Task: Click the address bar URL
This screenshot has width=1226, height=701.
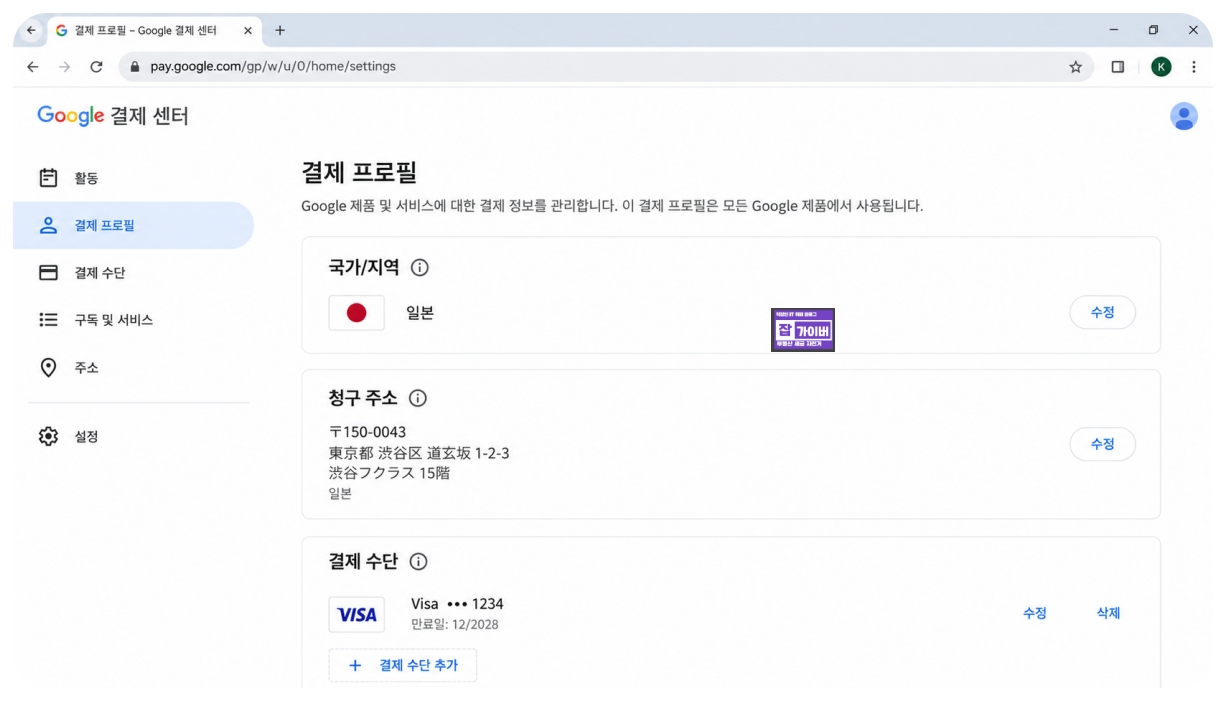Action: click(273, 67)
